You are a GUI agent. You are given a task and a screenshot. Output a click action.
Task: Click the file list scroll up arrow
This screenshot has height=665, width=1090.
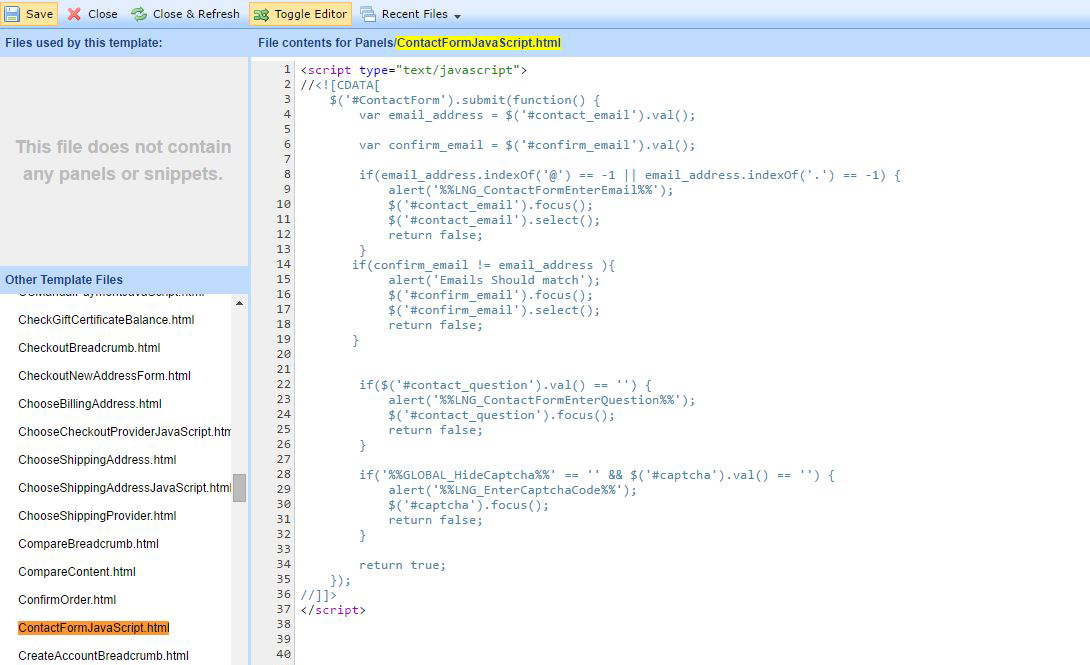pyautogui.click(x=239, y=304)
